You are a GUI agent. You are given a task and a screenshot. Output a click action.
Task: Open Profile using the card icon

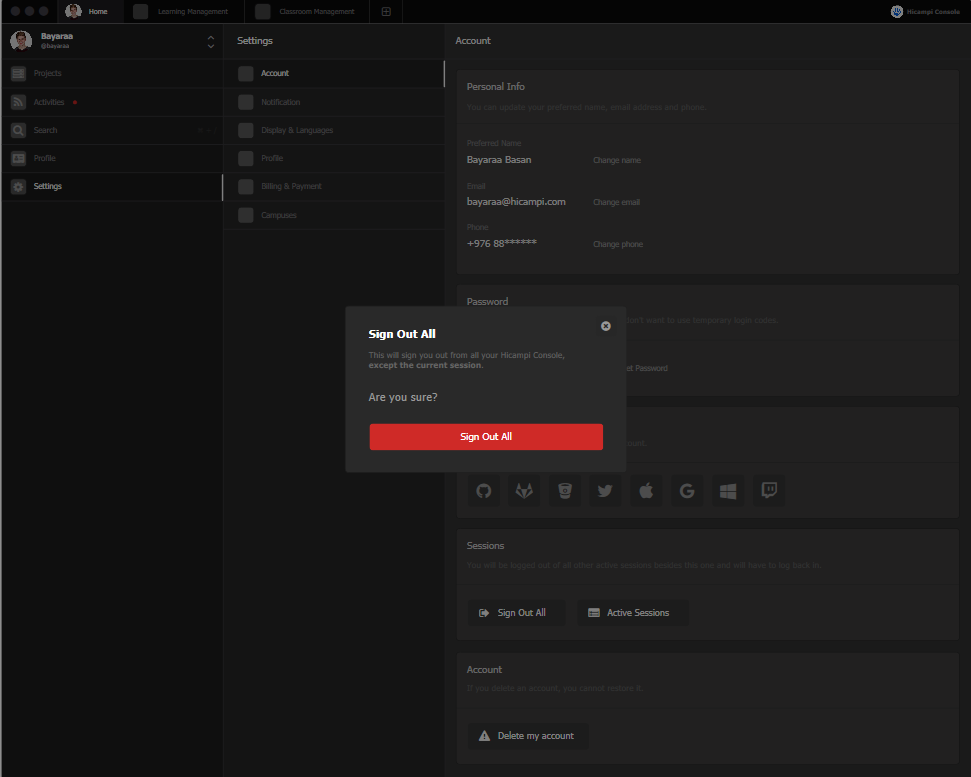18,158
